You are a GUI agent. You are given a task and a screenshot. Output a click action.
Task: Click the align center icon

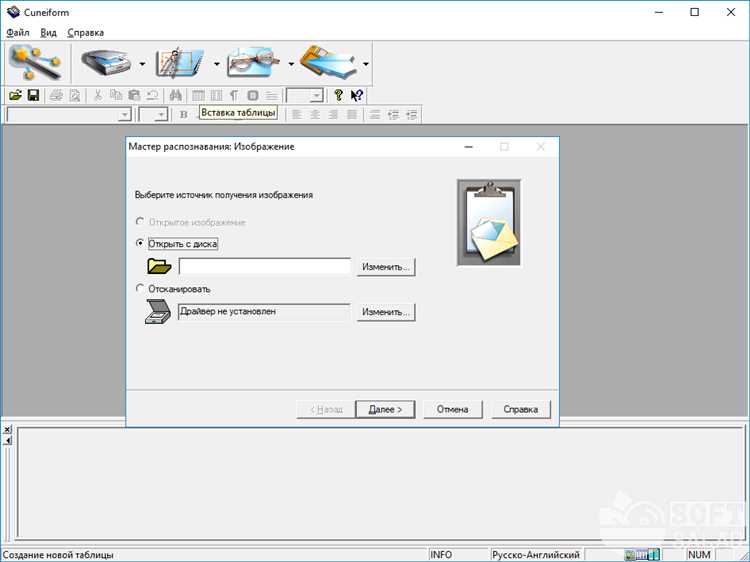pyautogui.click(x=315, y=114)
